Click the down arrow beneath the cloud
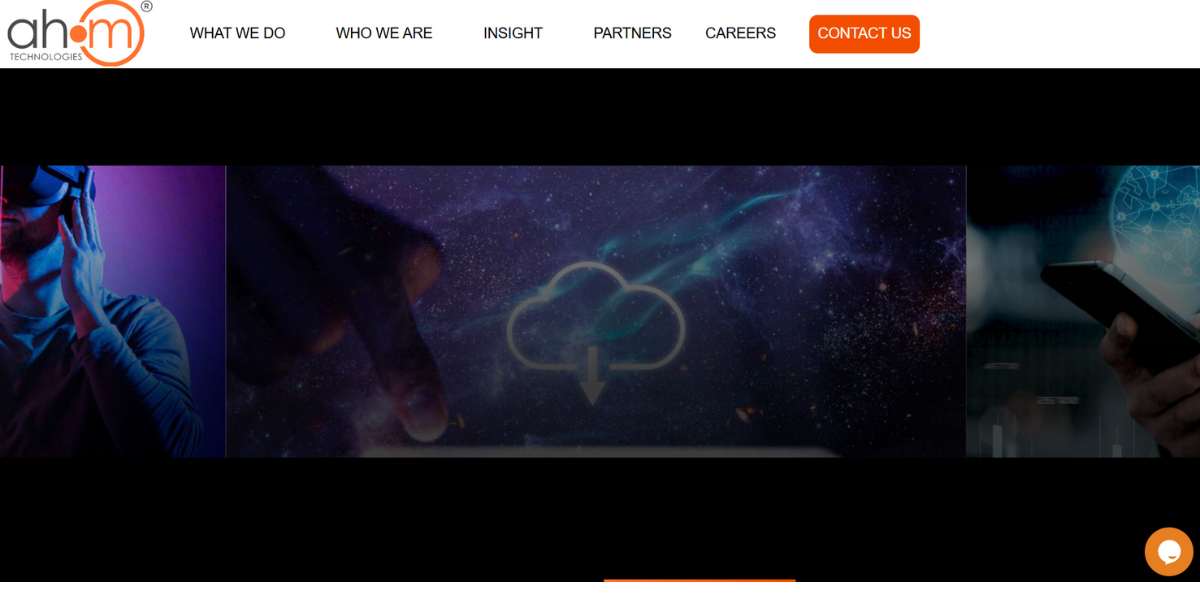The width and height of the screenshot is (1200, 600). click(593, 378)
